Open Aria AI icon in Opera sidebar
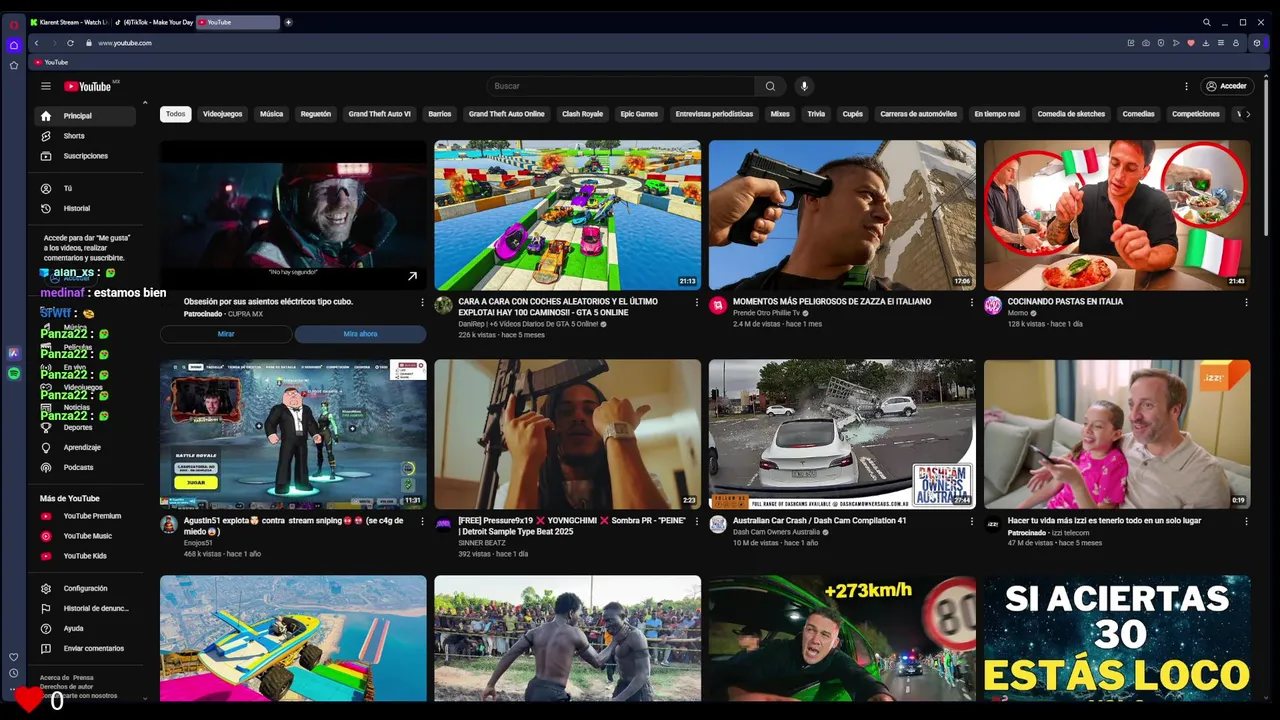This screenshot has height=720, width=1280. pyautogui.click(x=14, y=353)
